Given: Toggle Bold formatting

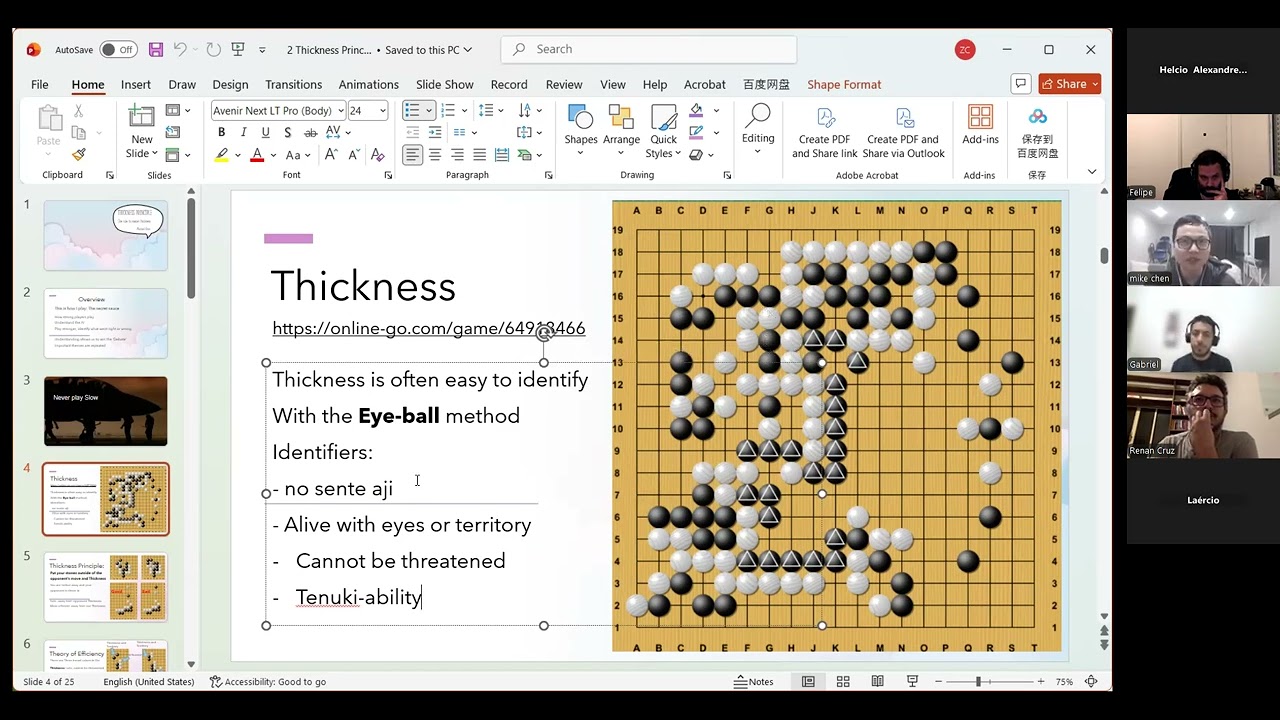Looking at the screenshot, I should [221, 132].
